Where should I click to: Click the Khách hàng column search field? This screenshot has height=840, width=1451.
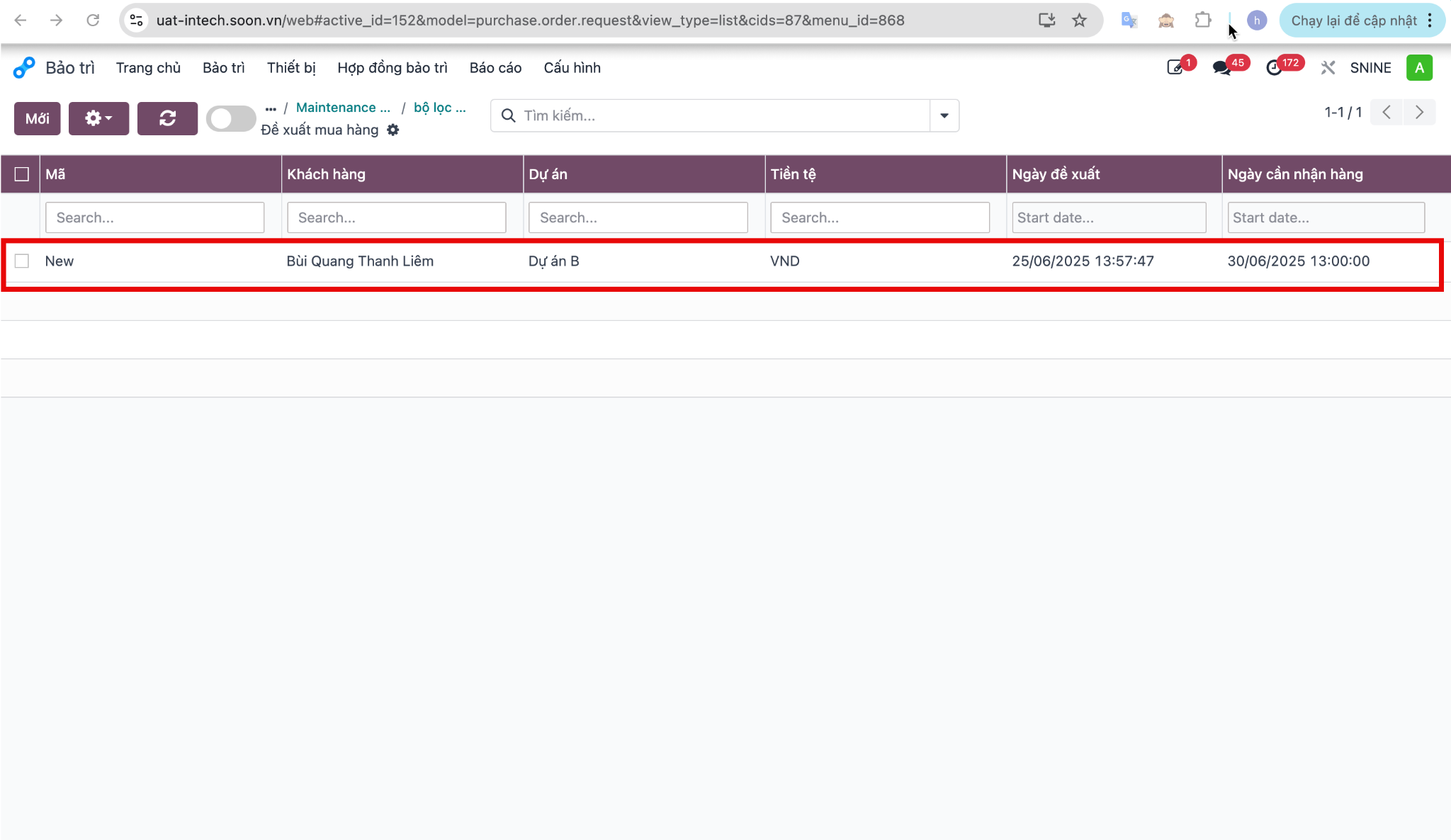[397, 217]
